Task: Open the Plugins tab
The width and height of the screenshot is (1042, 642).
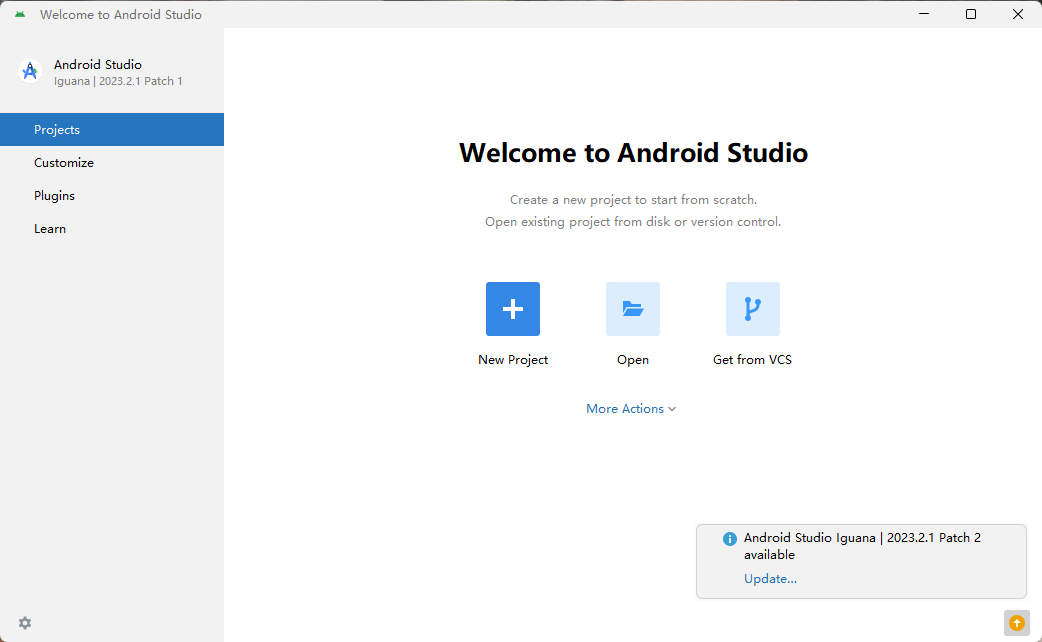Action: [x=112, y=195]
